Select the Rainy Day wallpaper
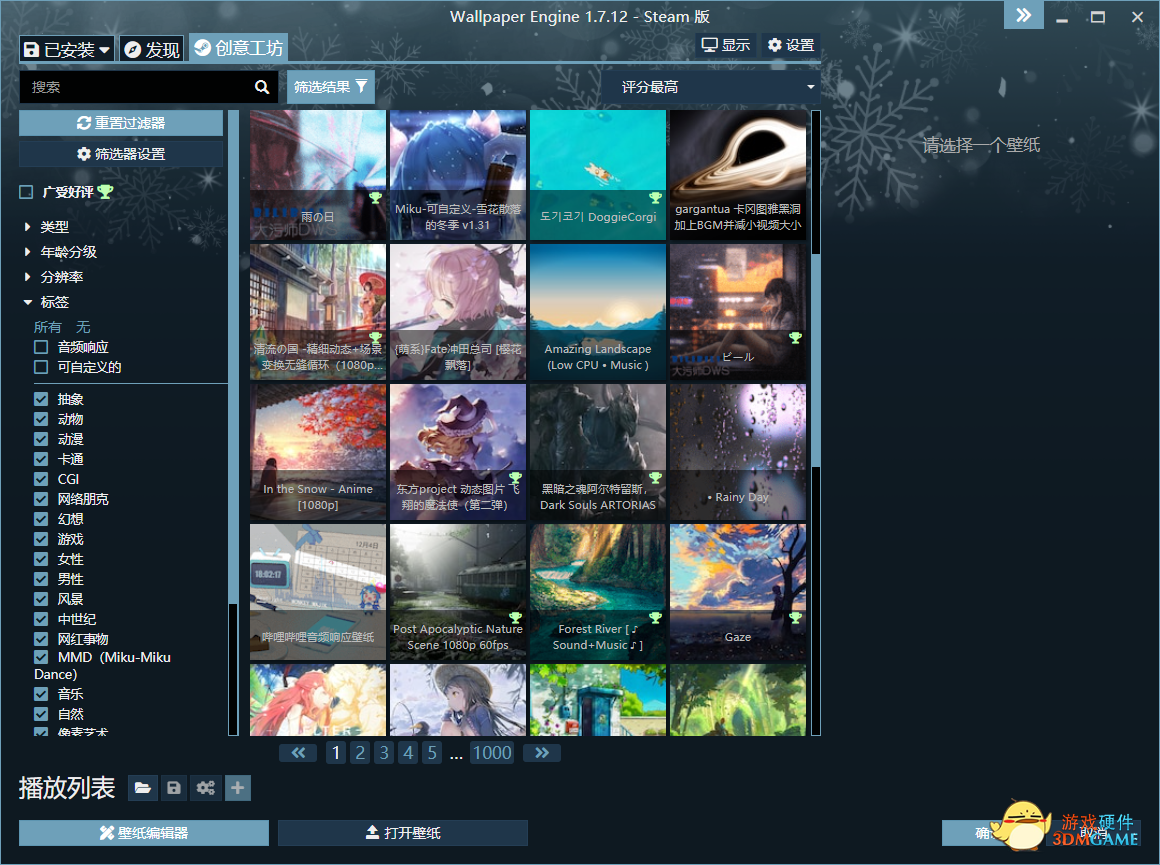Image resolution: width=1160 pixels, height=865 pixels. (x=738, y=452)
